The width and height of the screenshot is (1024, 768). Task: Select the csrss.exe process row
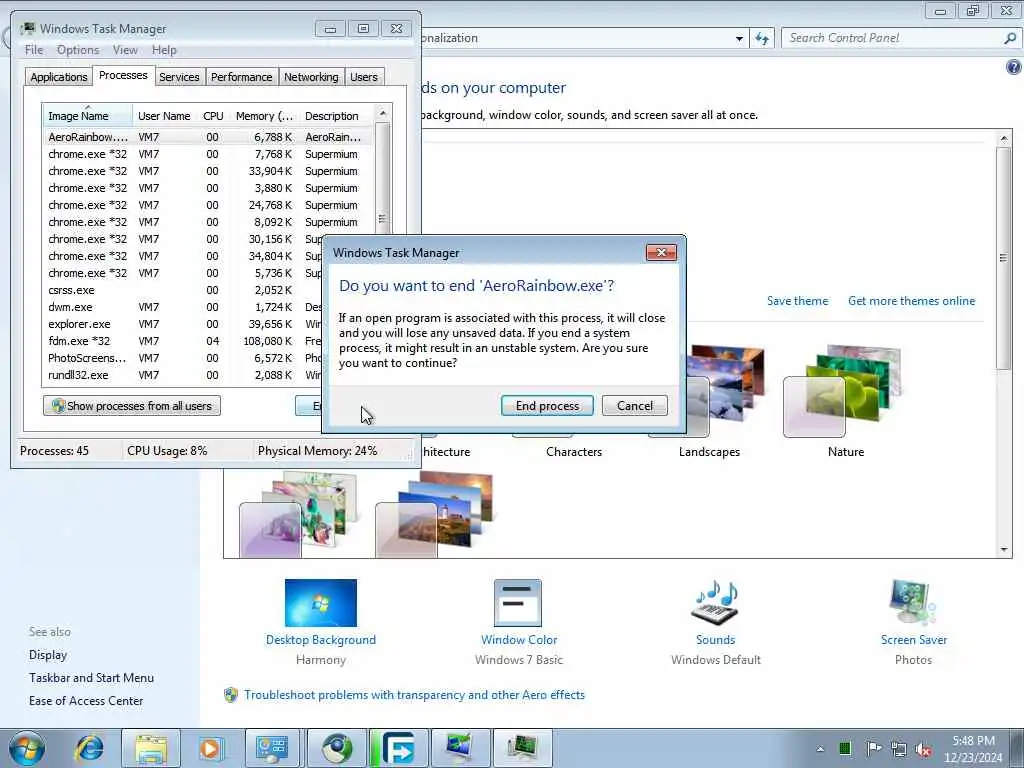183,290
